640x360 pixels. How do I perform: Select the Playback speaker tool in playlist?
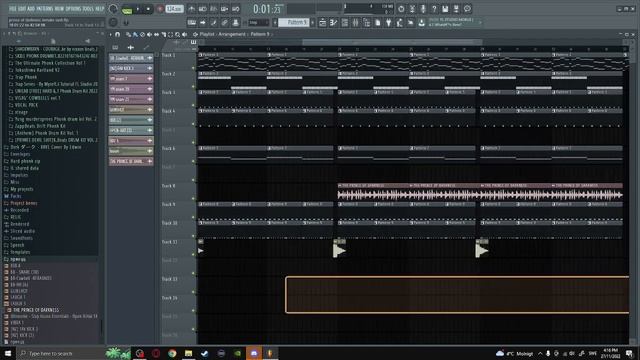click(x=184, y=35)
